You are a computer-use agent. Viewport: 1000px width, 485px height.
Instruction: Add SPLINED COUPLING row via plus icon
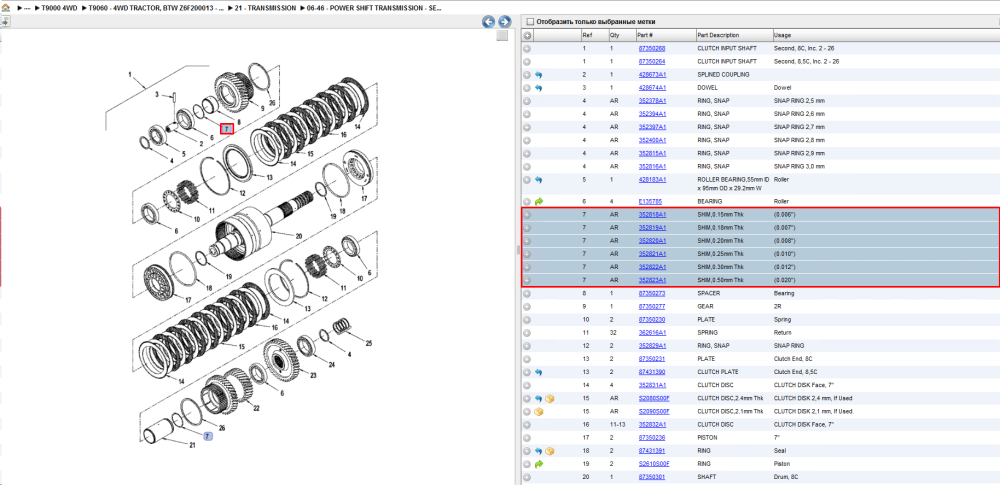[527, 75]
